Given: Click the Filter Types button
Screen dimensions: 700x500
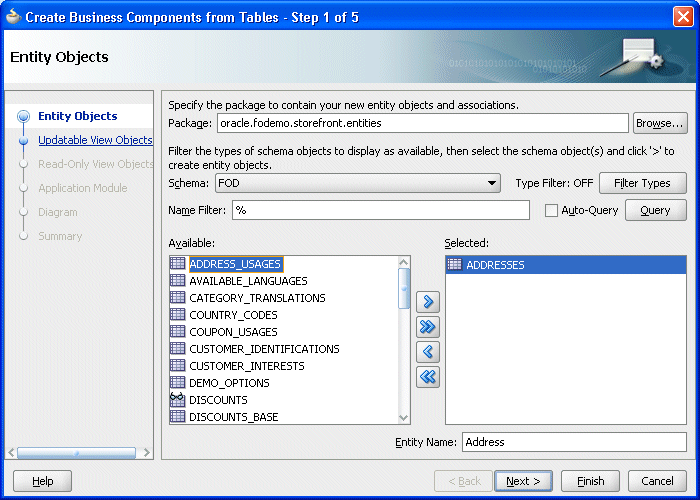Looking at the screenshot, I should click(x=642, y=183).
